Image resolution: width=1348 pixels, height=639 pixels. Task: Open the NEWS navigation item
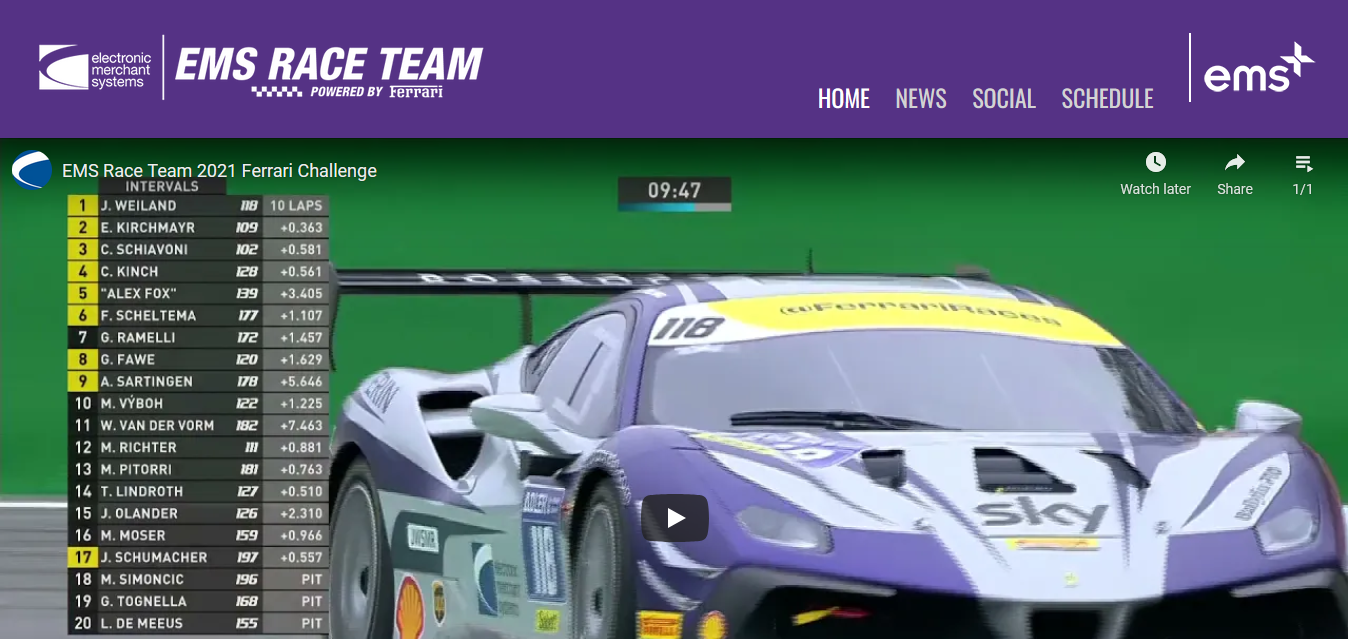[921, 98]
